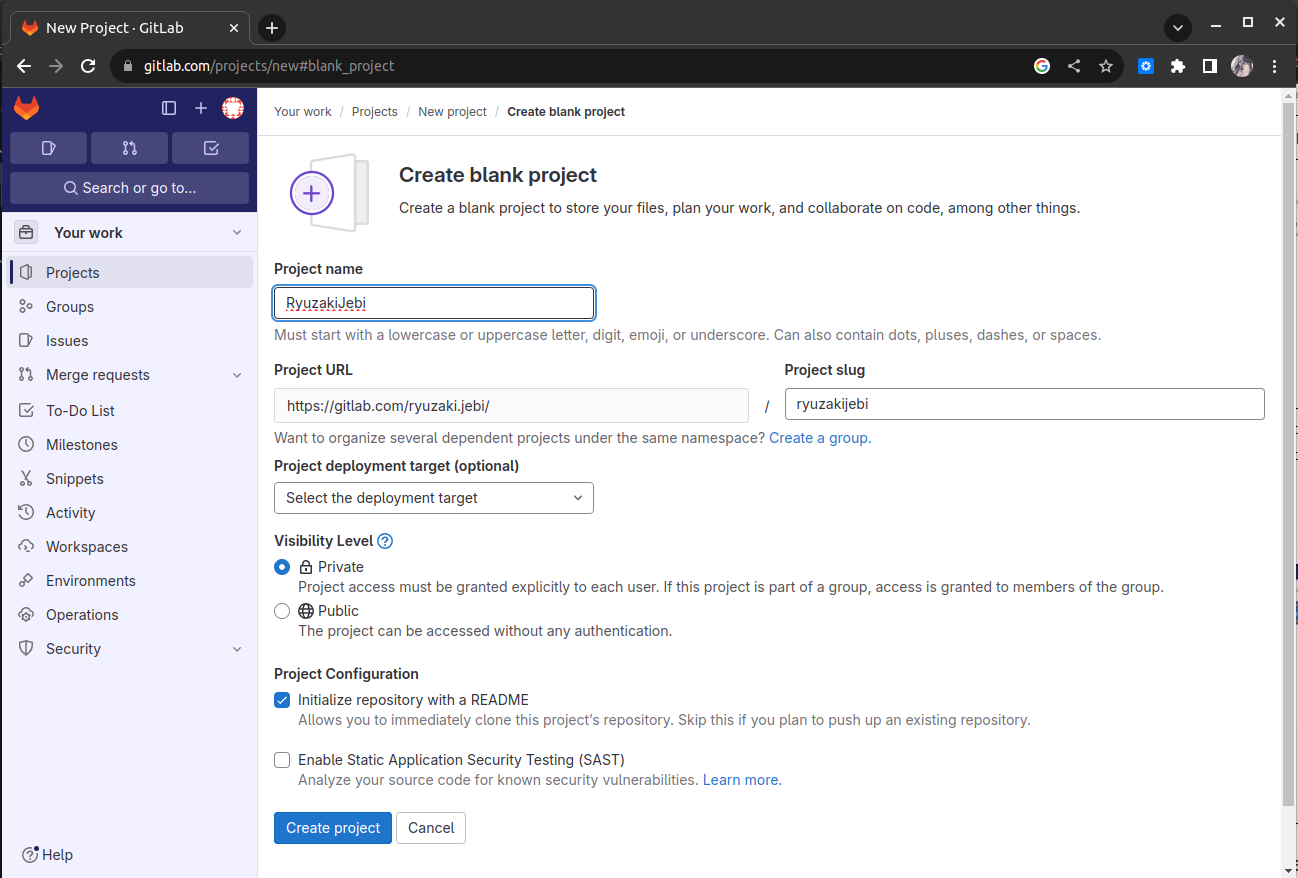The width and height of the screenshot is (1298, 878).
Task: Open merge requests shortcut button
Action: tap(129, 148)
